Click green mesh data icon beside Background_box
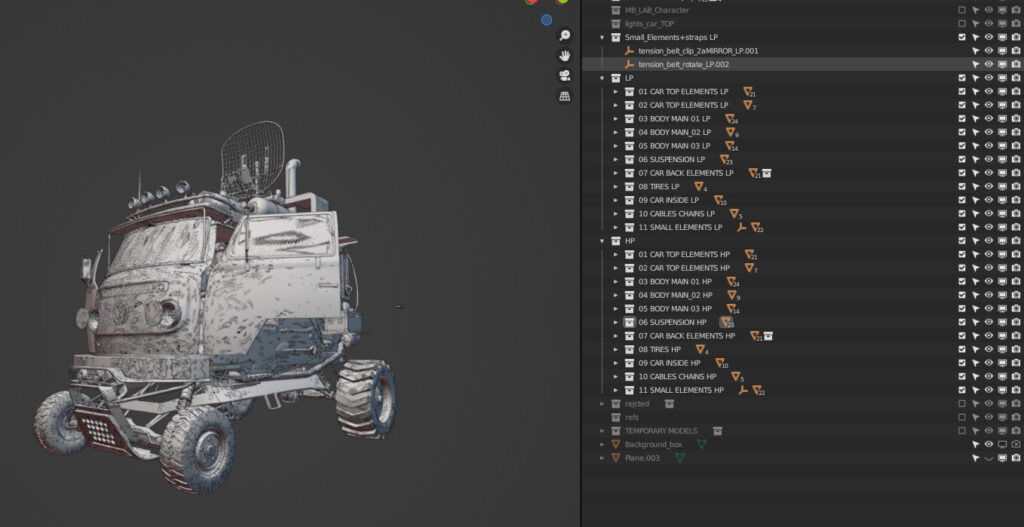This screenshot has width=1024, height=527. pos(701,444)
